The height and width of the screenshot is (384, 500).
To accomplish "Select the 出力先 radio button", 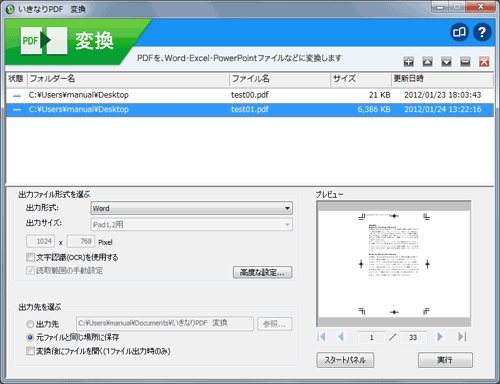I will [30, 324].
